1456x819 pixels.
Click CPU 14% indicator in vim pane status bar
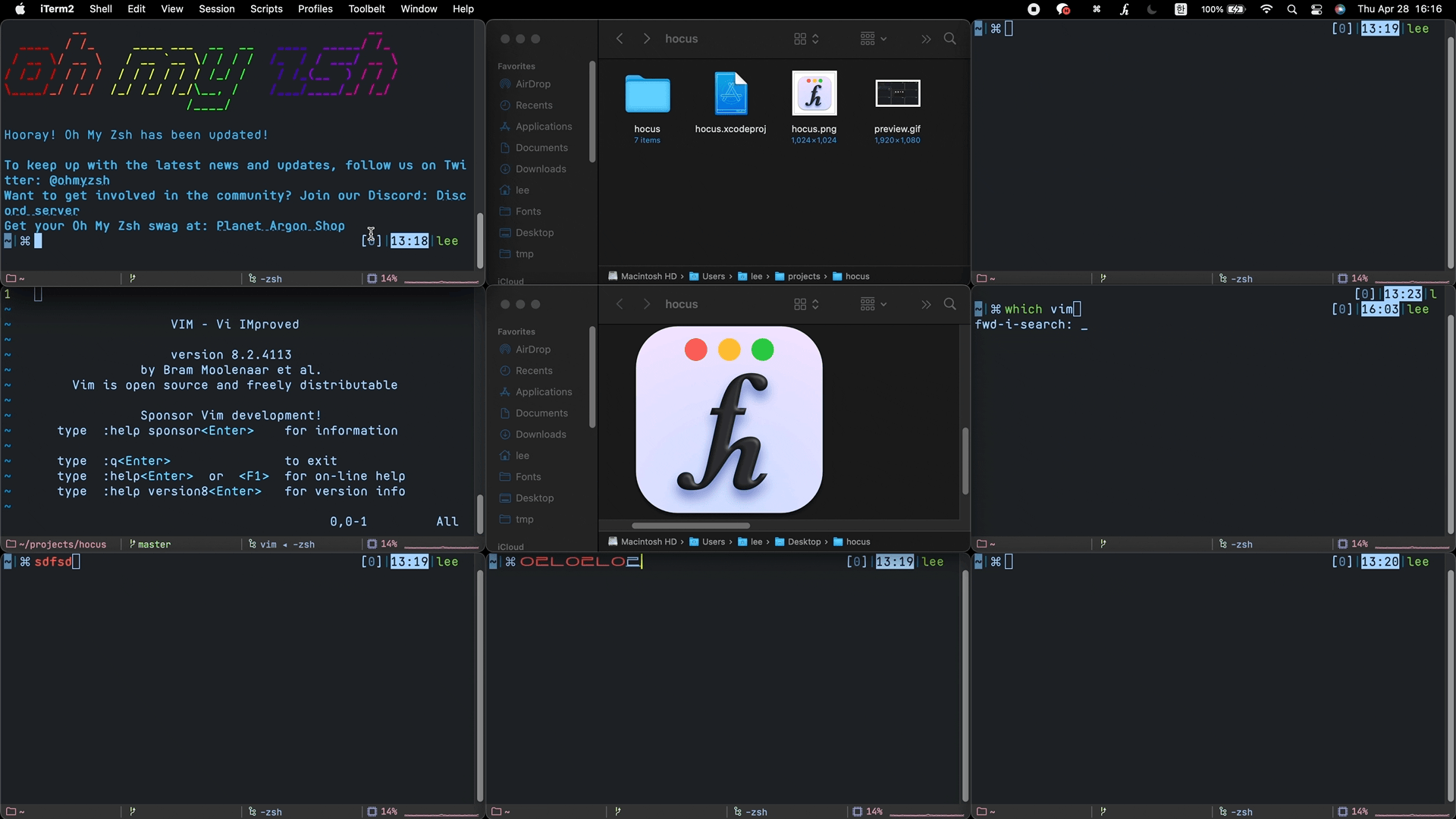pos(383,544)
